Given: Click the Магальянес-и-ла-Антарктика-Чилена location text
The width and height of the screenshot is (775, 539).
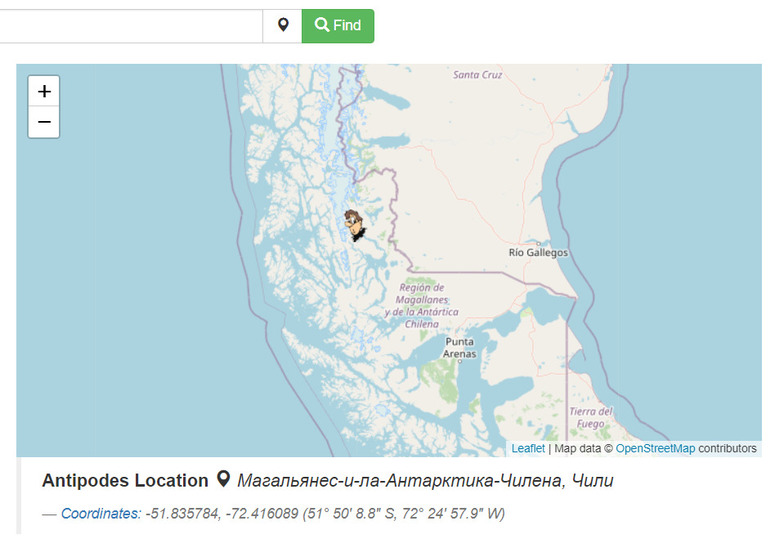Looking at the screenshot, I should [x=400, y=480].
